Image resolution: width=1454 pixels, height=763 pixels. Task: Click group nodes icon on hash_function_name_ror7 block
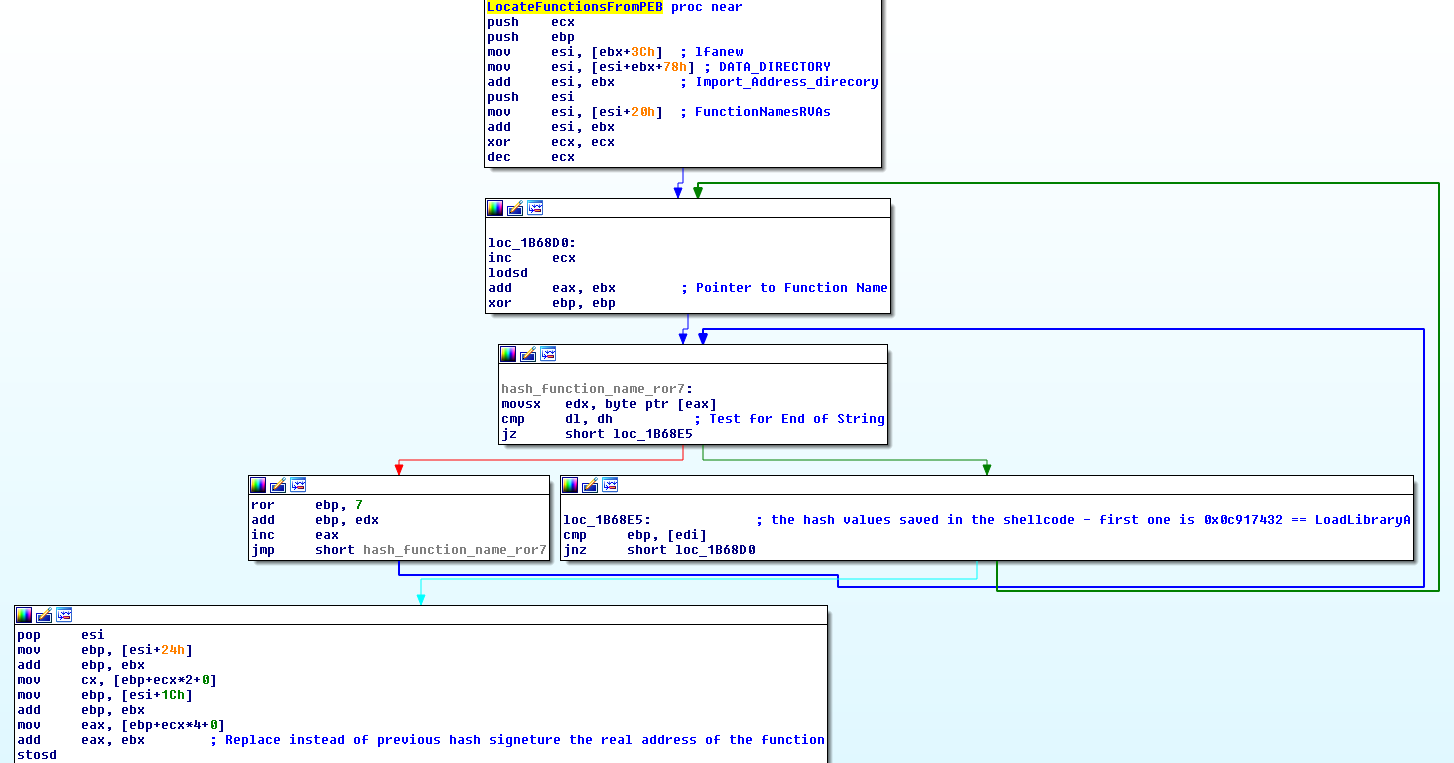tap(548, 354)
